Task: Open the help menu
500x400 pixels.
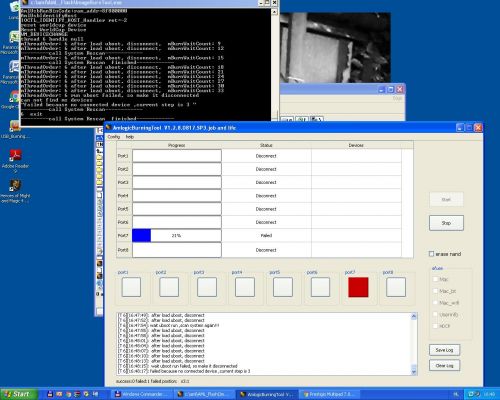Action: pos(130,137)
